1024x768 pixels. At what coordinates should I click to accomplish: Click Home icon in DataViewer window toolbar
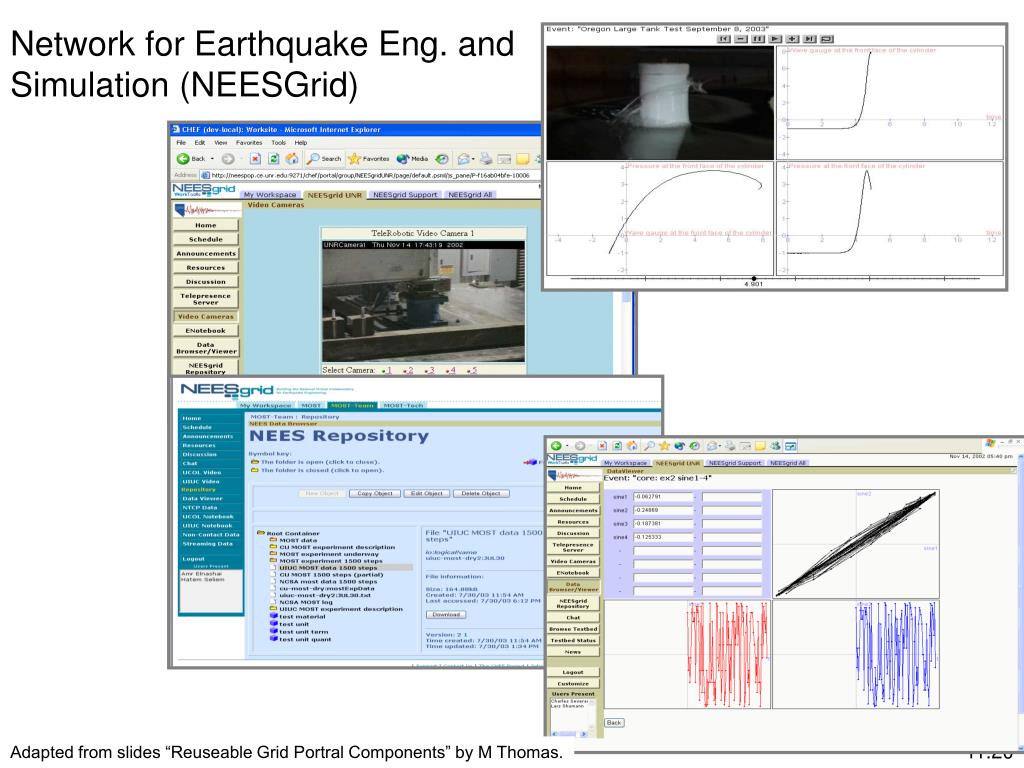pyautogui.click(x=632, y=445)
